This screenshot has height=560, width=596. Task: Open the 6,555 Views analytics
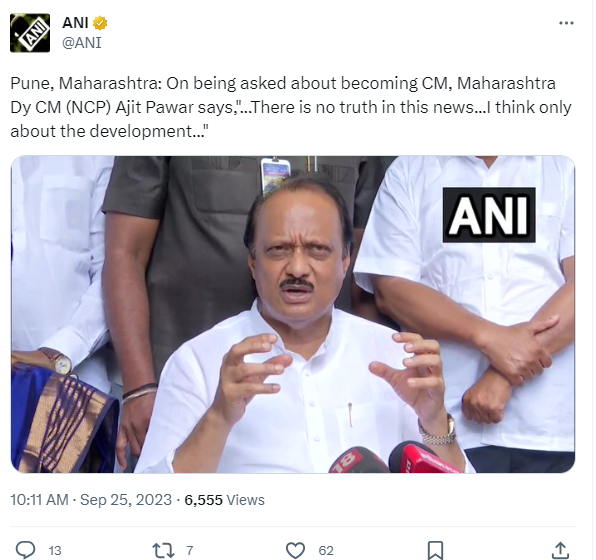pos(224,500)
